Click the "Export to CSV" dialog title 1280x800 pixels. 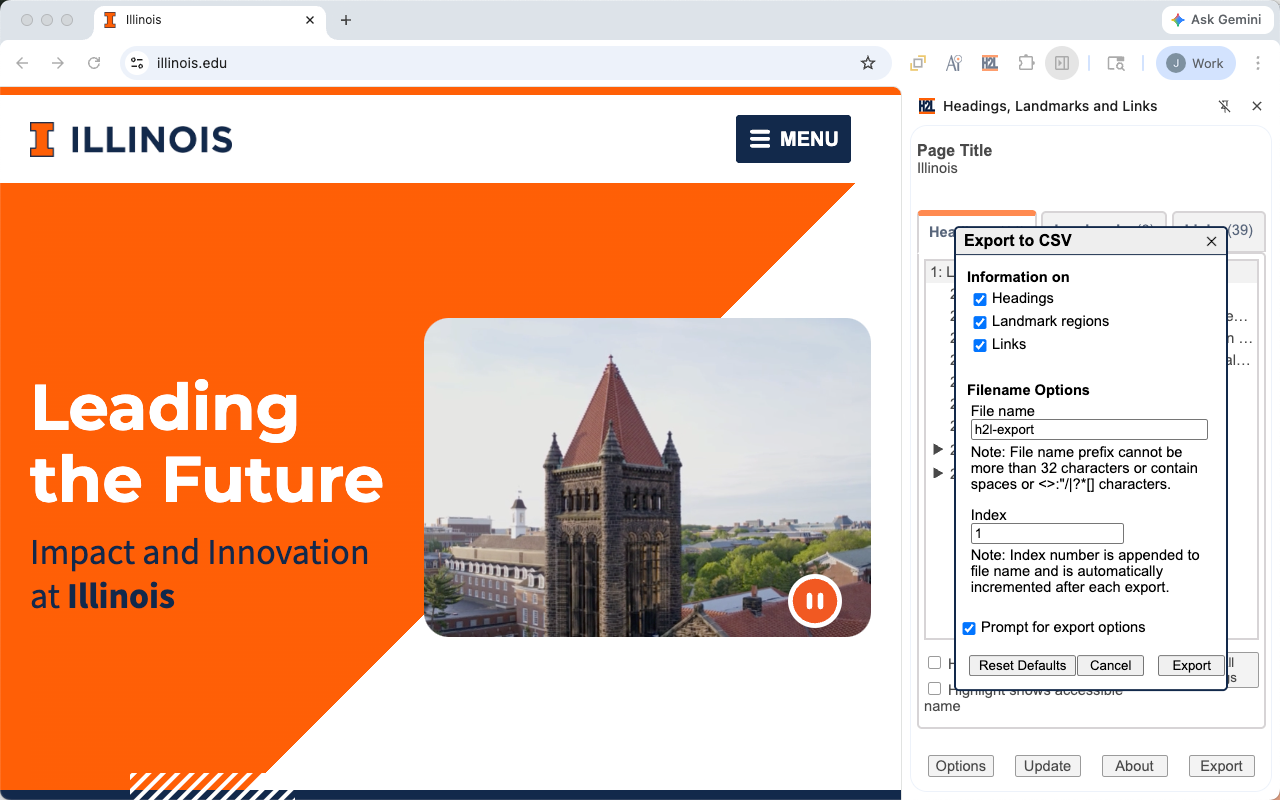(1017, 241)
